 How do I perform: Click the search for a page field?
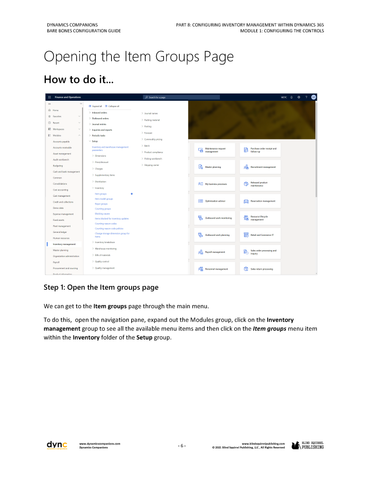[x=182, y=97]
